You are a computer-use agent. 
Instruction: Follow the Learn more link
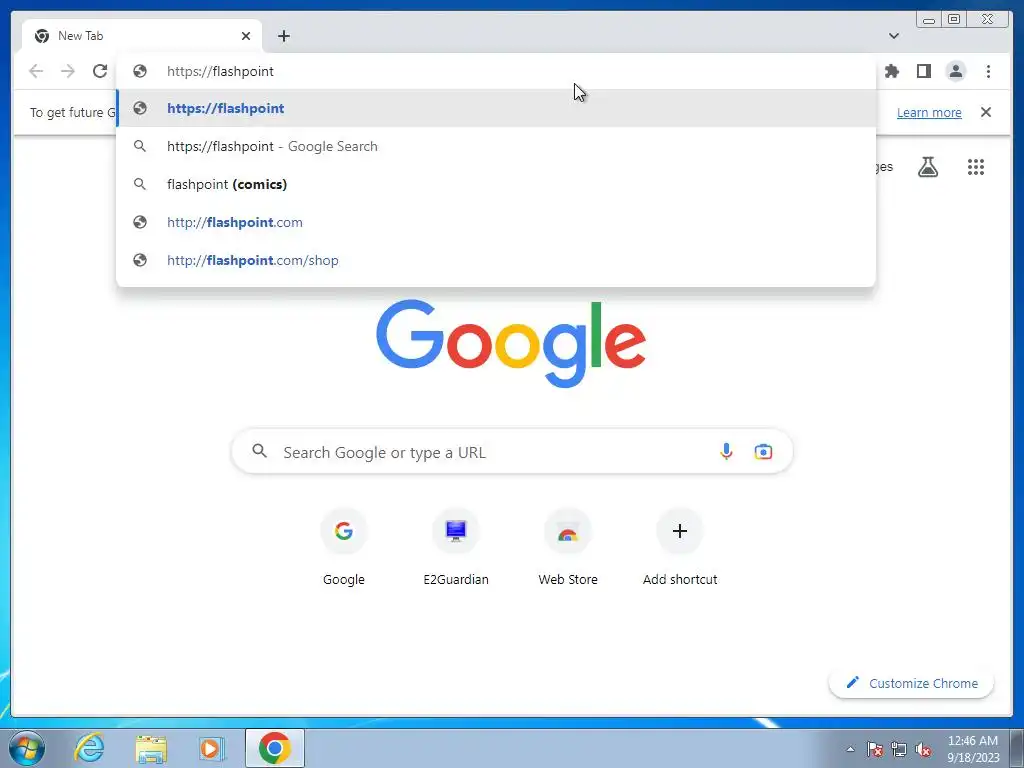(929, 112)
